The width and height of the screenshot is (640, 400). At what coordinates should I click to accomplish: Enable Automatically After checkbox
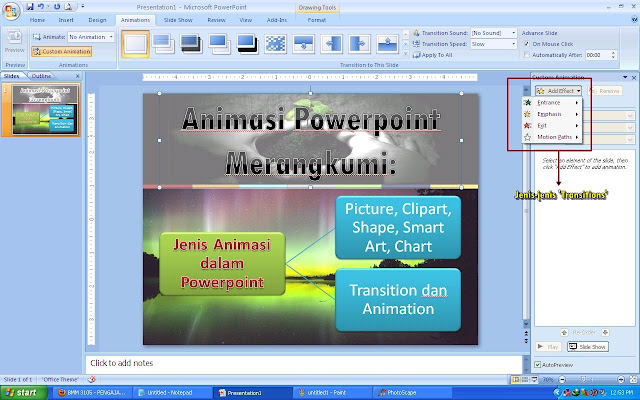(x=527, y=55)
